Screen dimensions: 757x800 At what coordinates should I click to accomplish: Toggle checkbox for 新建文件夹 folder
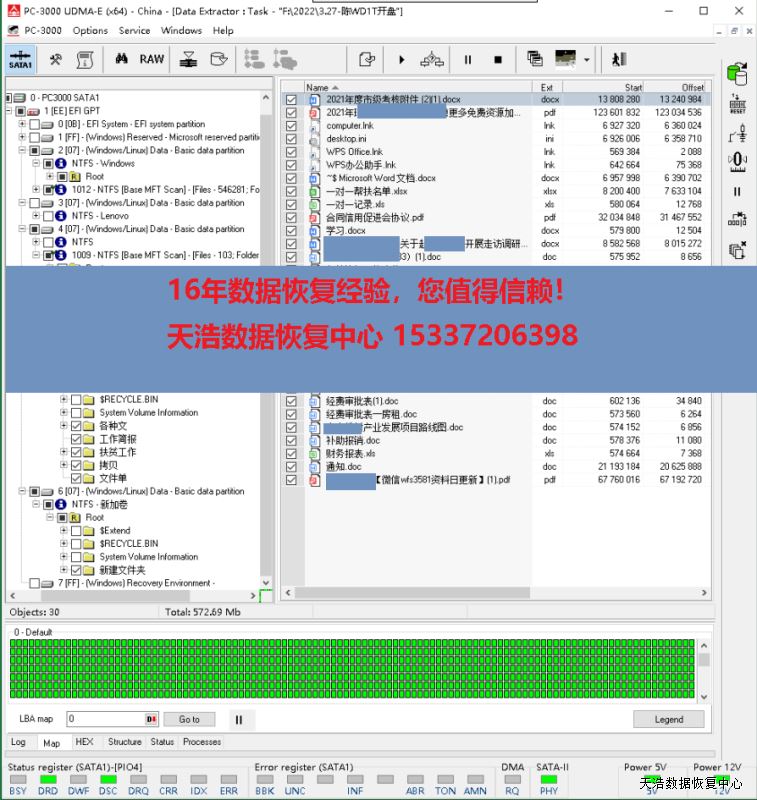pos(76,570)
